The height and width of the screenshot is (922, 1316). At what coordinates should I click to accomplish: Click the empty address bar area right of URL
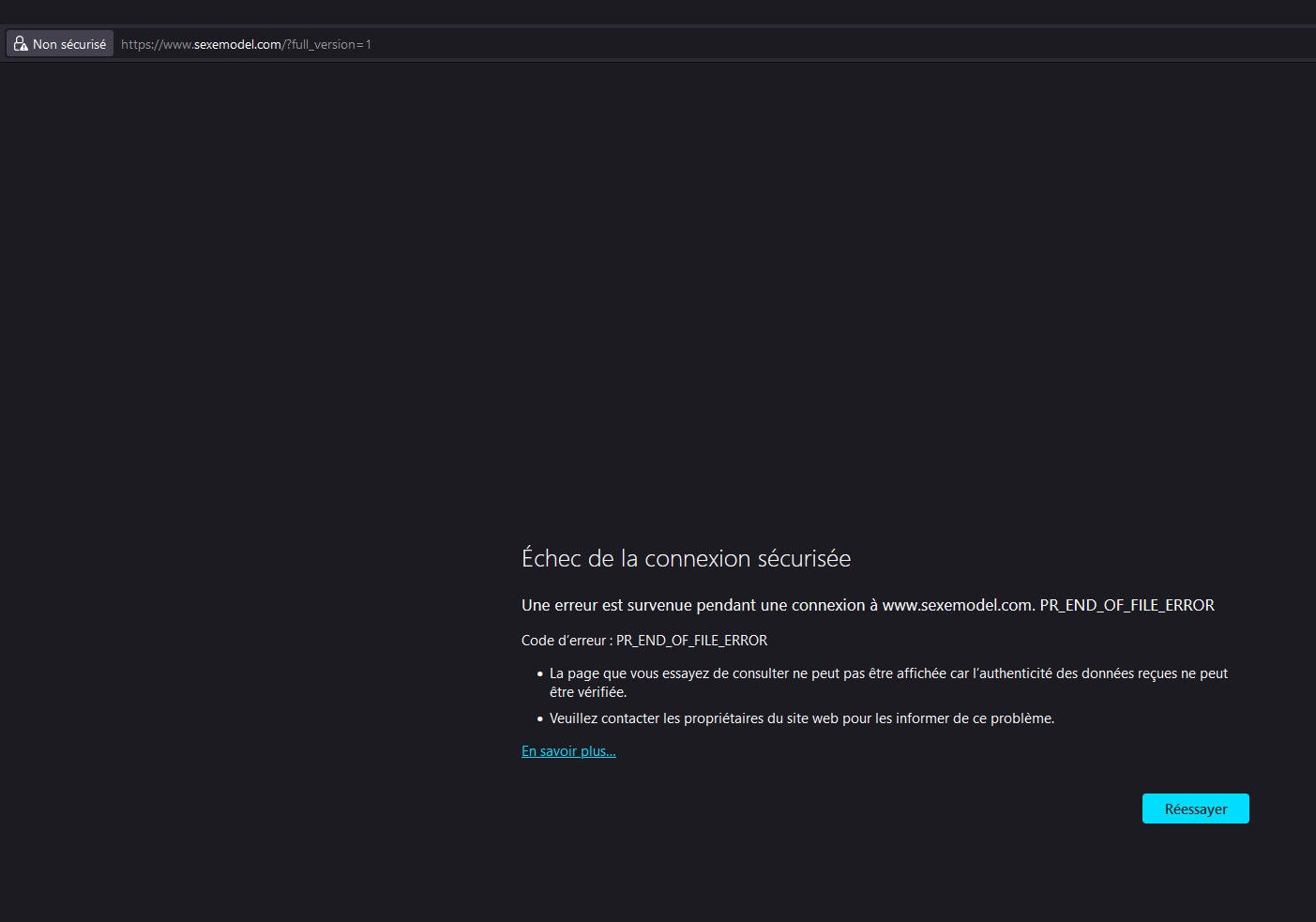pyautogui.click(x=844, y=44)
